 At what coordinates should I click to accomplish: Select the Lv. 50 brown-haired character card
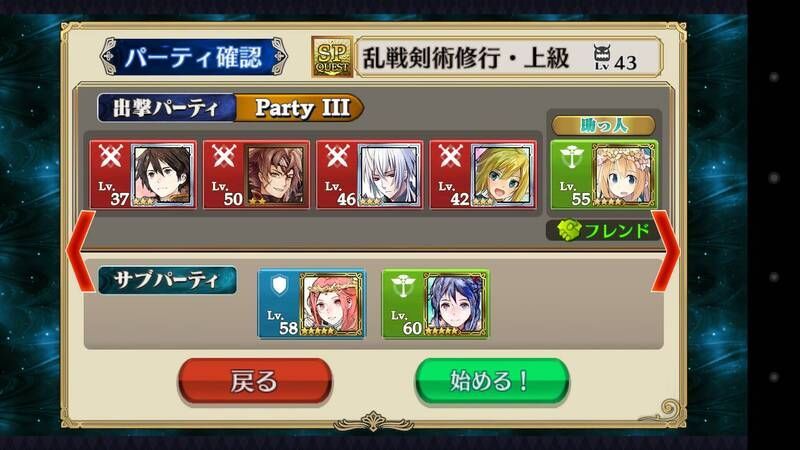(256, 175)
